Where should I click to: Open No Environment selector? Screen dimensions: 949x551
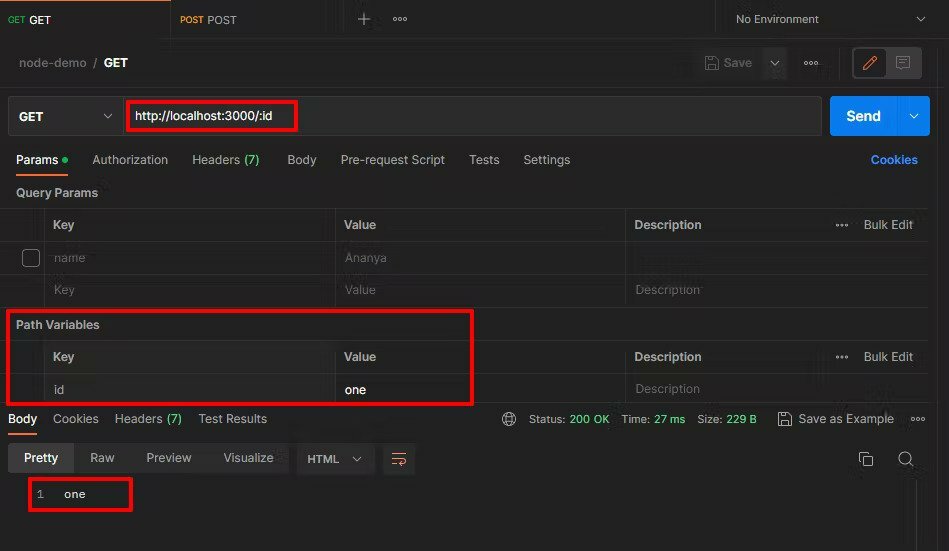[x=830, y=19]
